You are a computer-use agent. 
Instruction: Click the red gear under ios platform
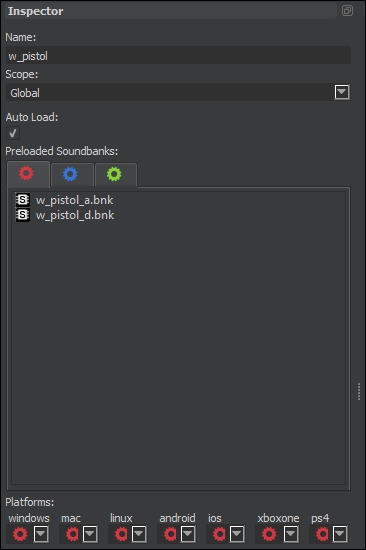[220, 534]
